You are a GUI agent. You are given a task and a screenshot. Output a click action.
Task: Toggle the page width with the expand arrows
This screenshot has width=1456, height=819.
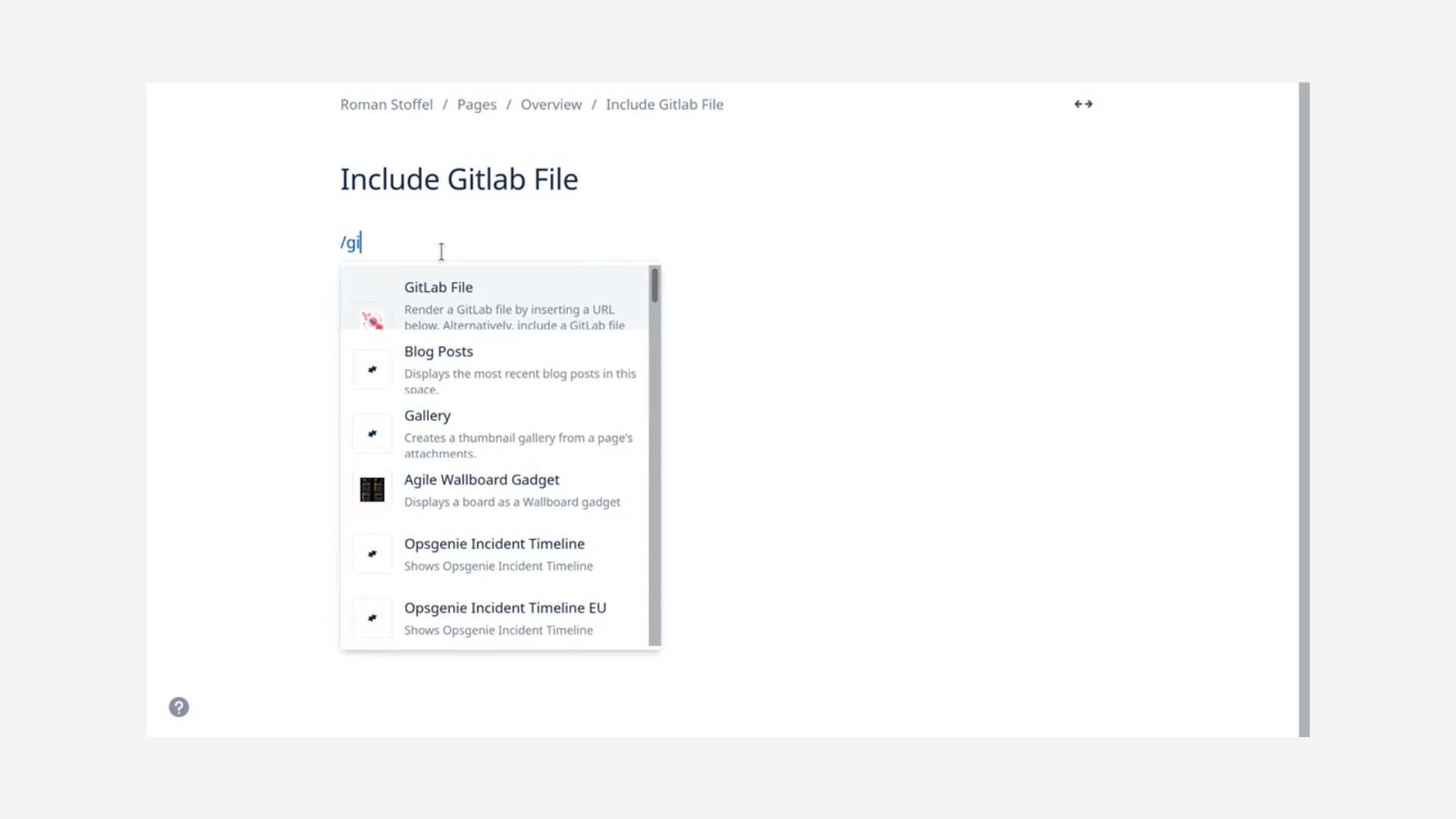1083,104
